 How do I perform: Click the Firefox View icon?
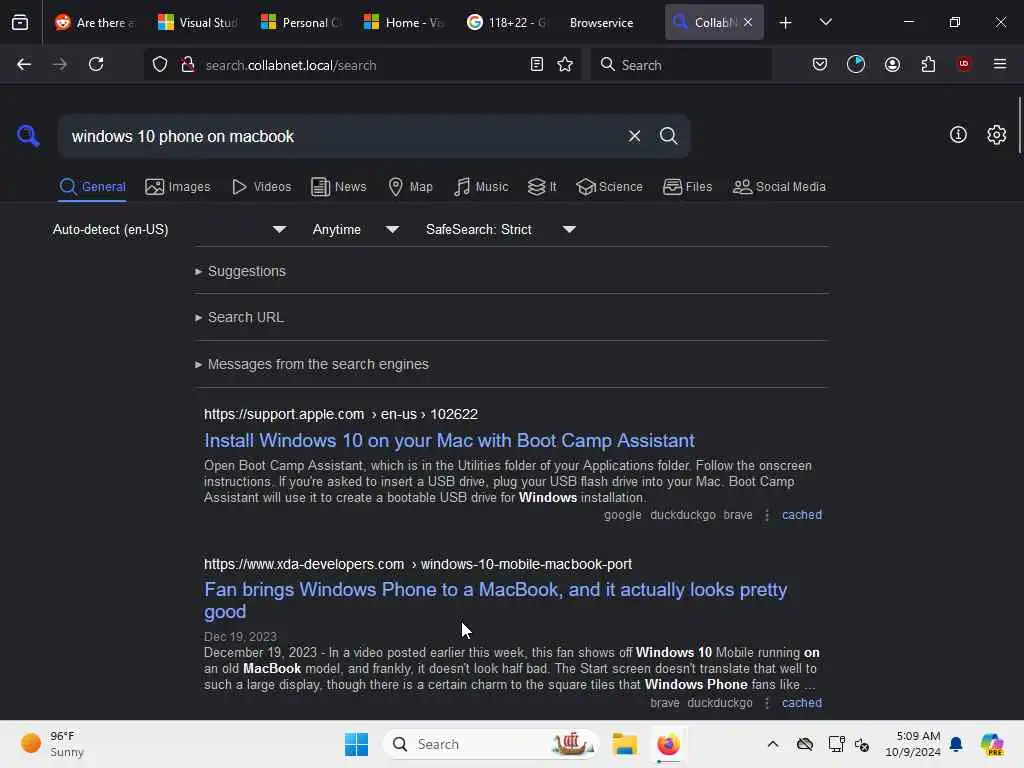point(20,22)
